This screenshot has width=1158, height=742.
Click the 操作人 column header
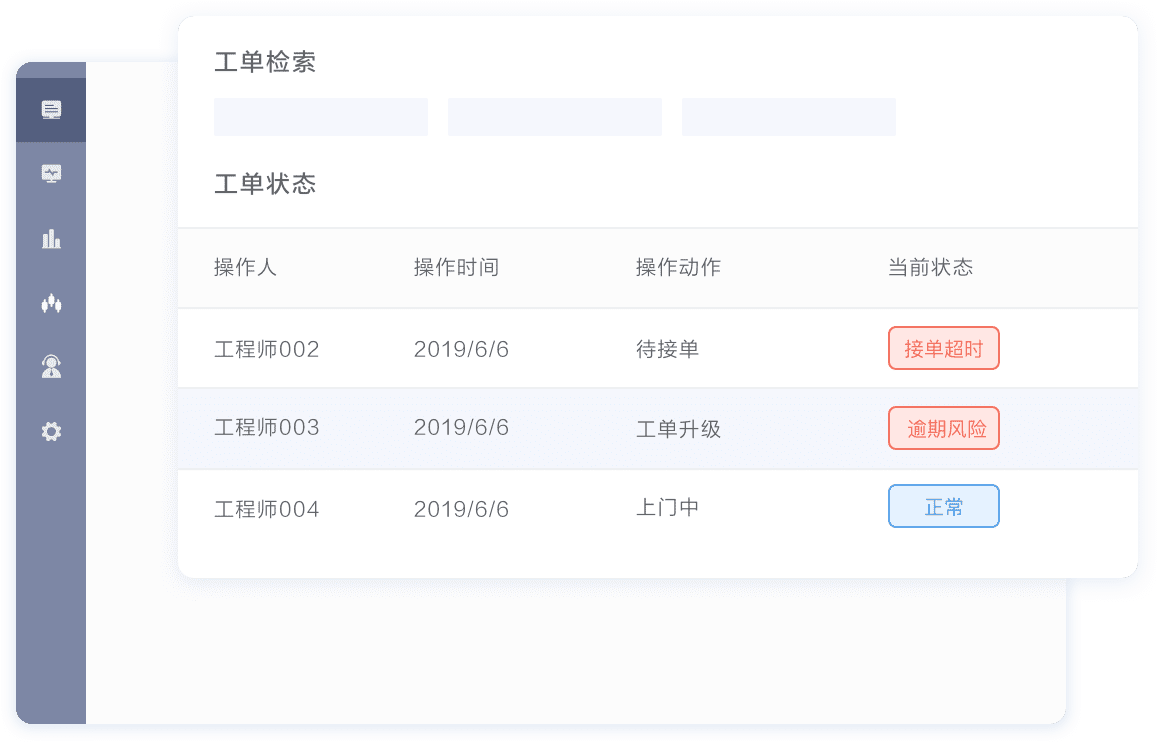(245, 267)
